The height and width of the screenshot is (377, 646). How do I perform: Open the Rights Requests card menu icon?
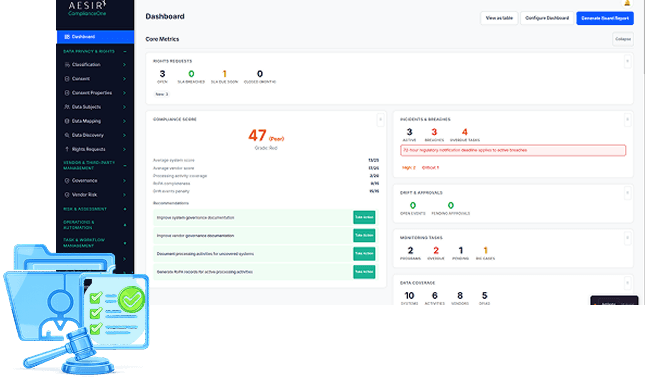point(627,61)
